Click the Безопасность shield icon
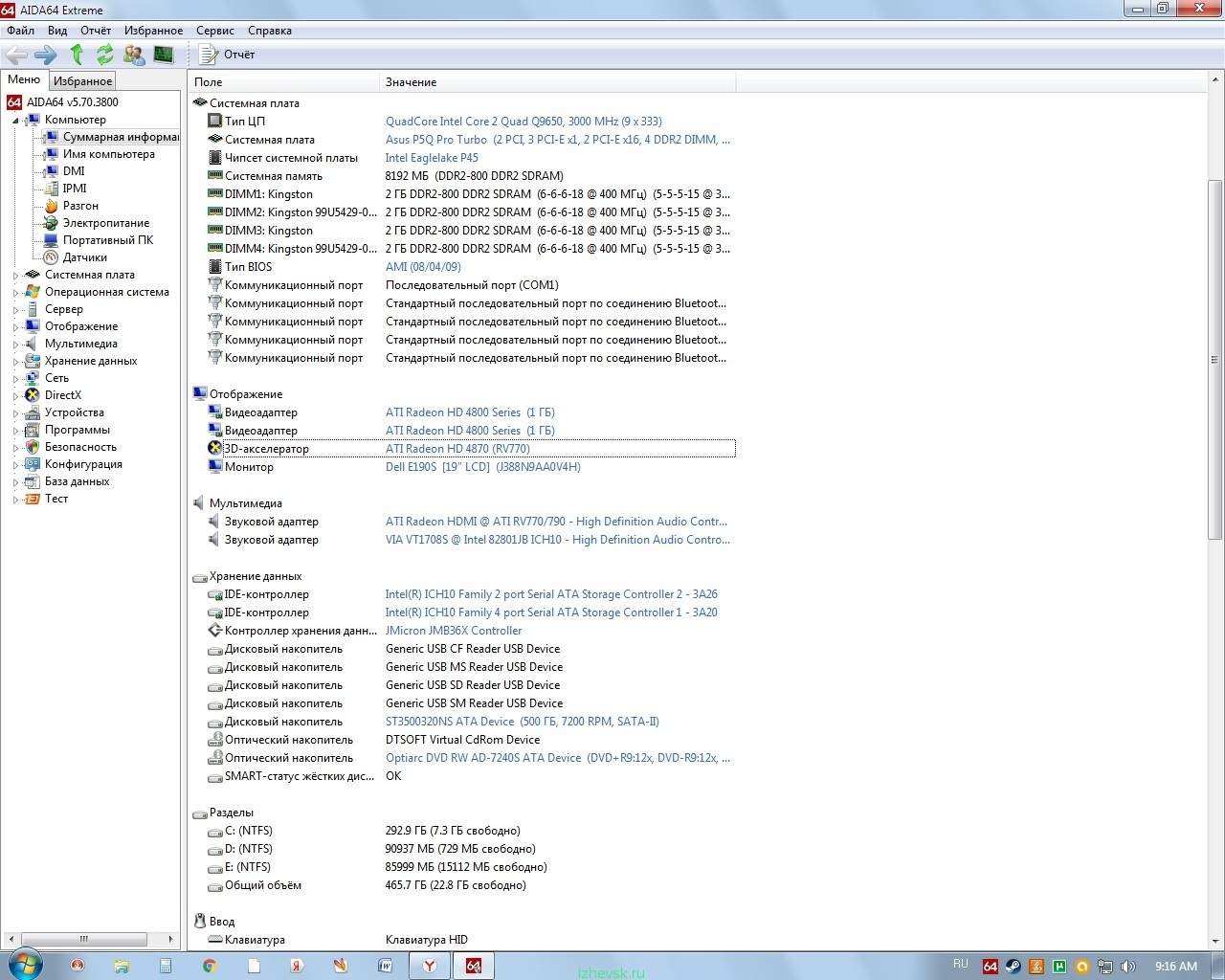This screenshot has height=980, width=1225. coord(33,447)
